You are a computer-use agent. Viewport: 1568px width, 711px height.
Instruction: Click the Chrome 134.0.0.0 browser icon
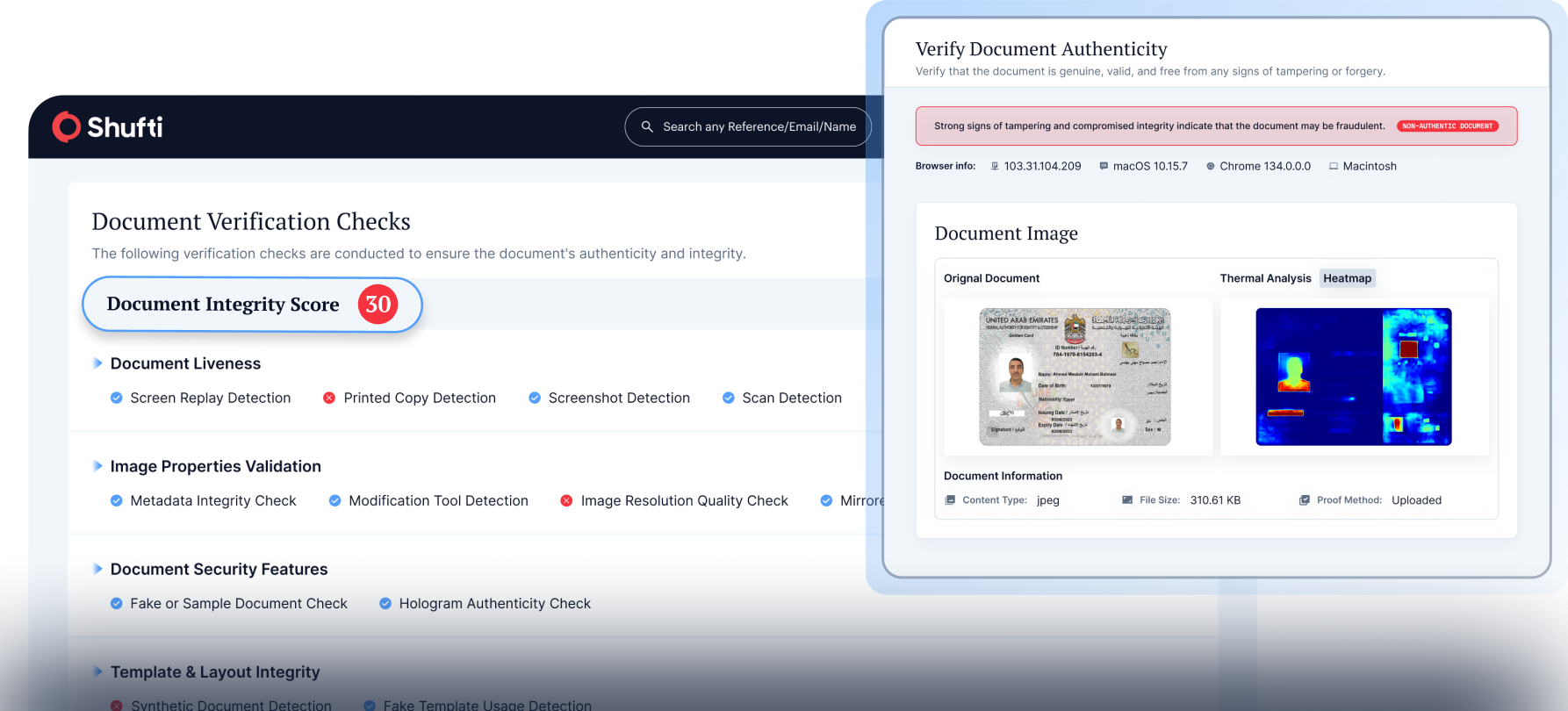click(1211, 166)
